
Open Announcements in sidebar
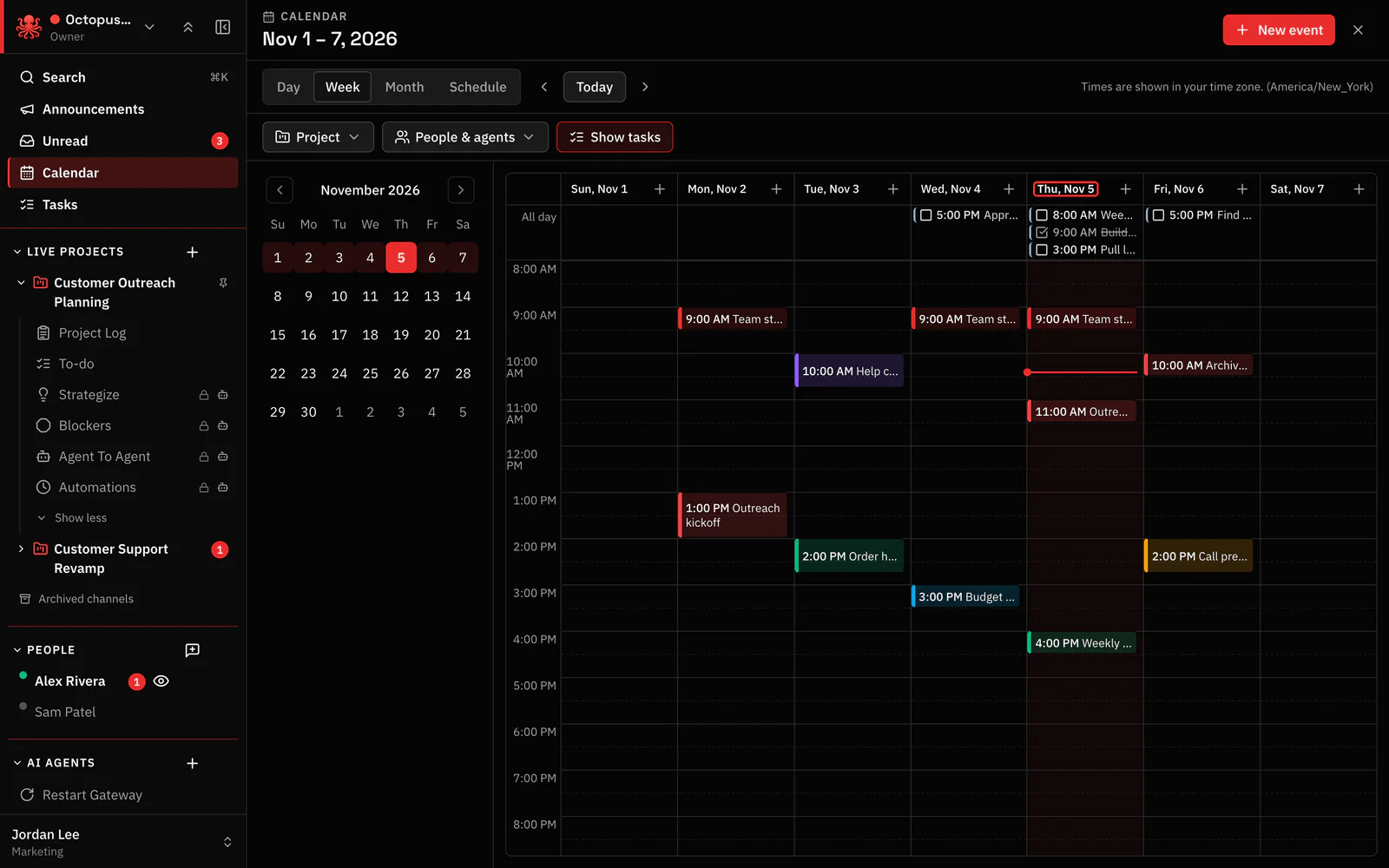pos(122,109)
